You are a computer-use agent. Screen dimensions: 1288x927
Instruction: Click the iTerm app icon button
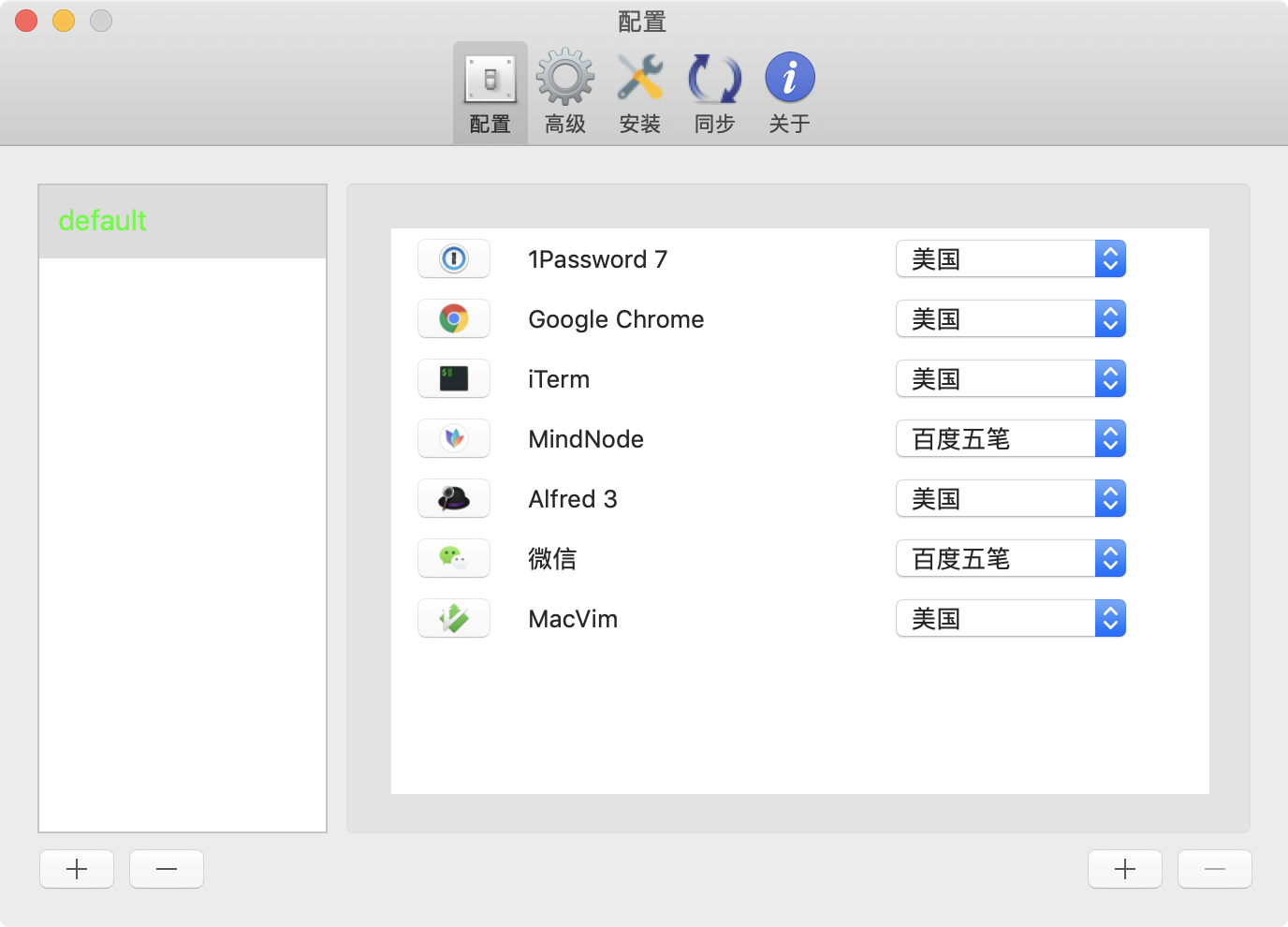pos(454,378)
